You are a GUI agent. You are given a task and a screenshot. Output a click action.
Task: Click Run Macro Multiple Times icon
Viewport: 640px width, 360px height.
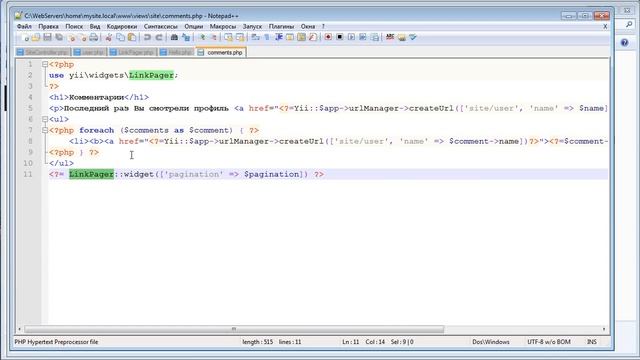pyautogui.click(x=362, y=38)
